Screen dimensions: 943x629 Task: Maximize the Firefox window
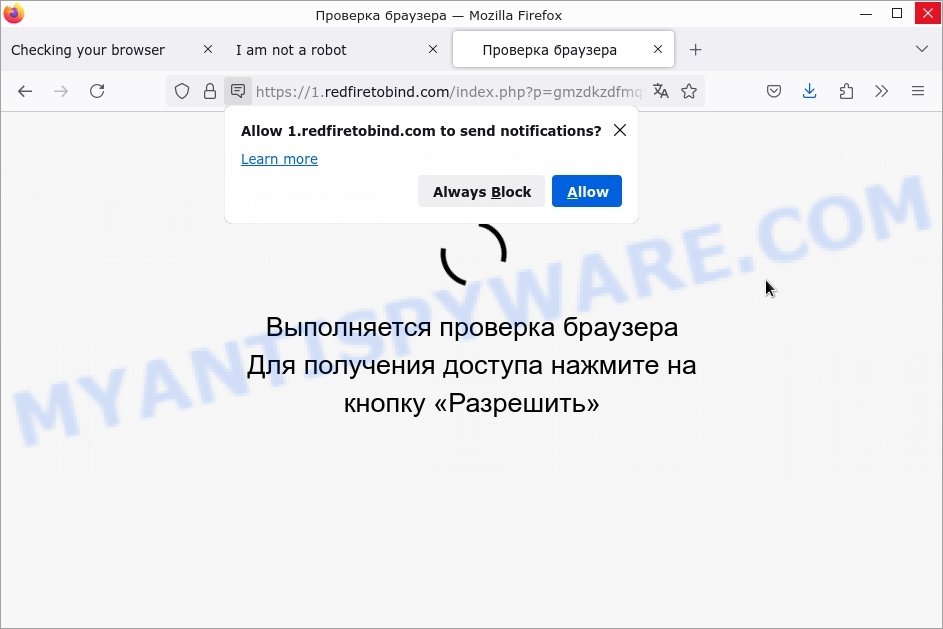tap(897, 13)
